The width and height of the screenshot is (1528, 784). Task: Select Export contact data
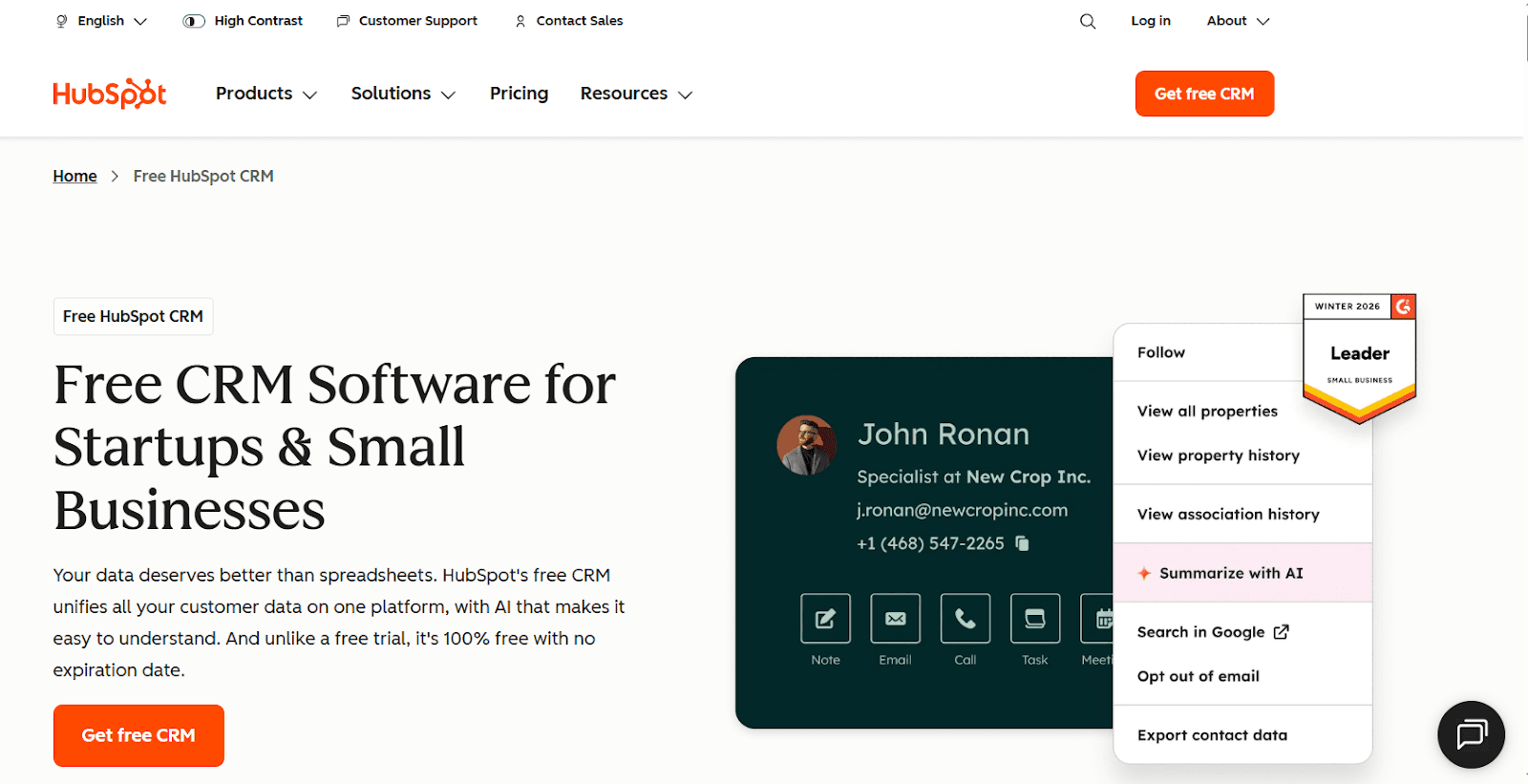(1212, 735)
